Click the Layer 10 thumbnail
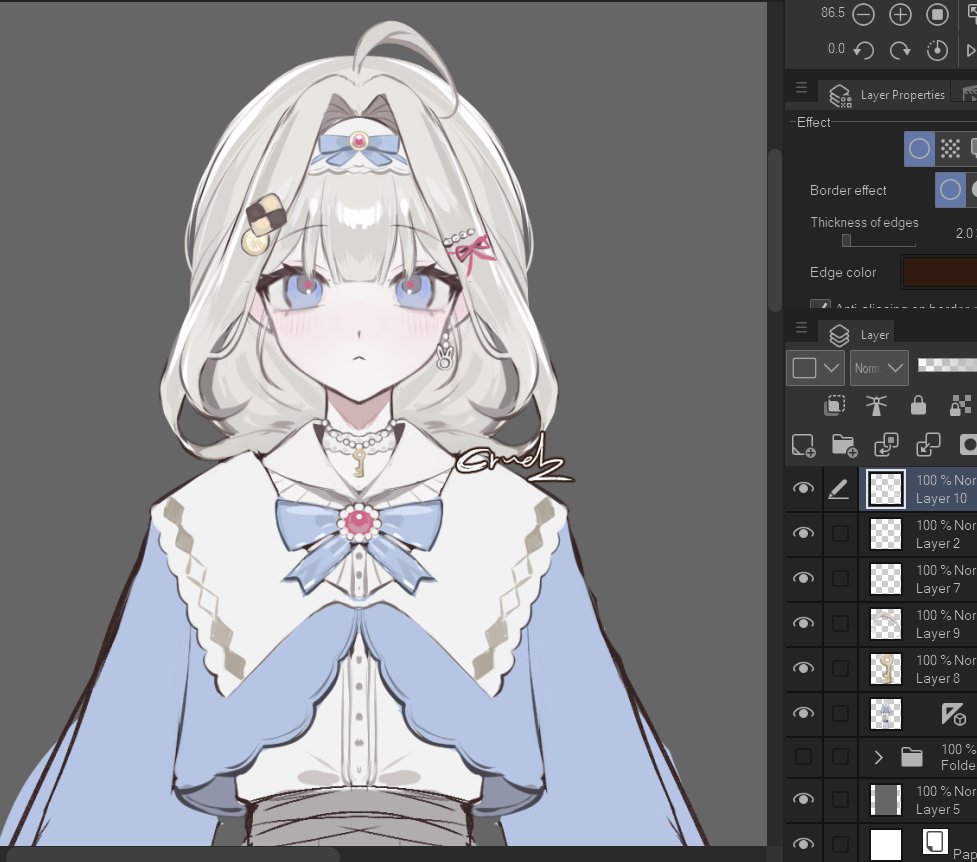This screenshot has height=862, width=977. [x=885, y=489]
